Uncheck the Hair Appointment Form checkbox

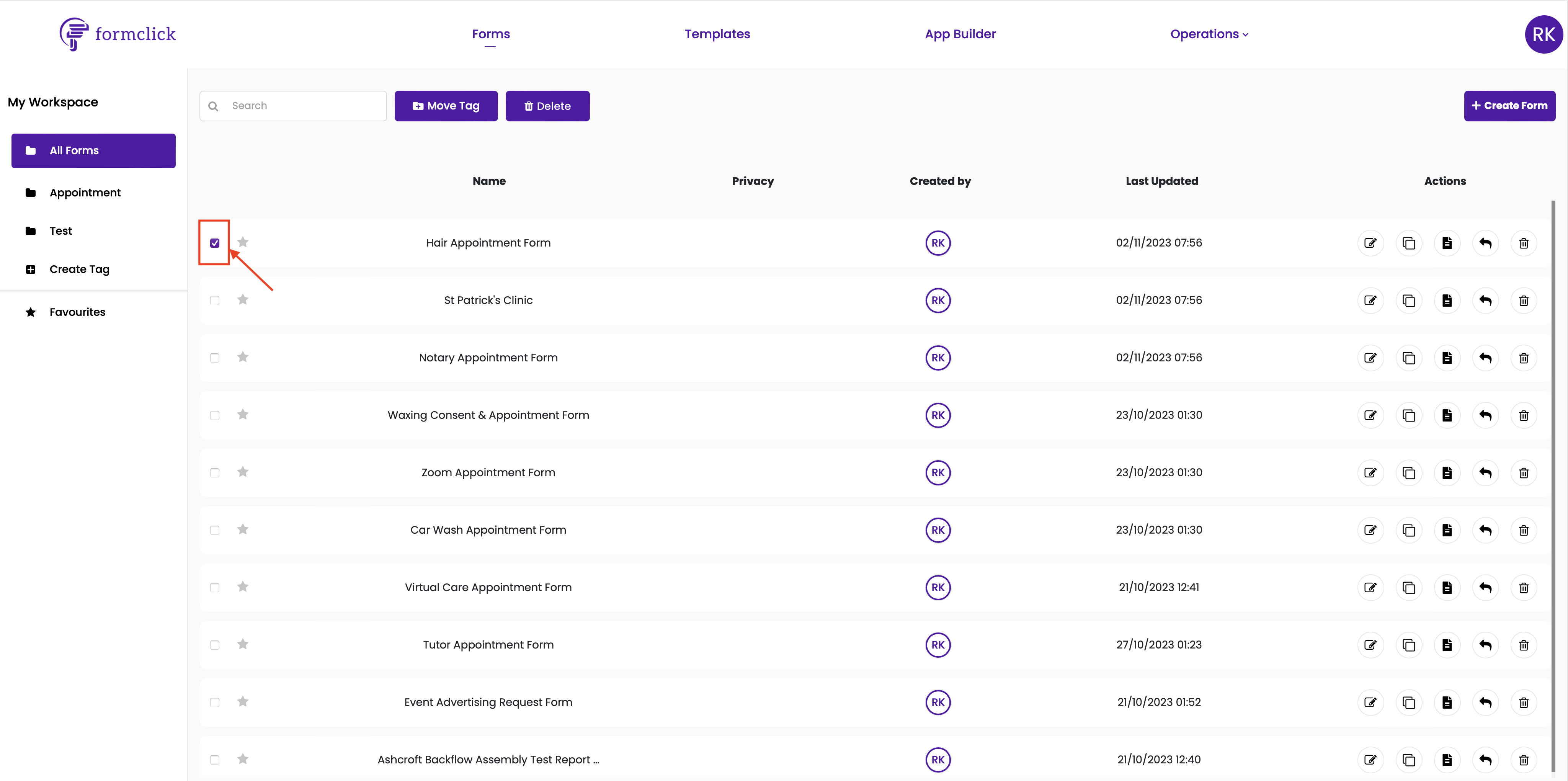tap(215, 243)
